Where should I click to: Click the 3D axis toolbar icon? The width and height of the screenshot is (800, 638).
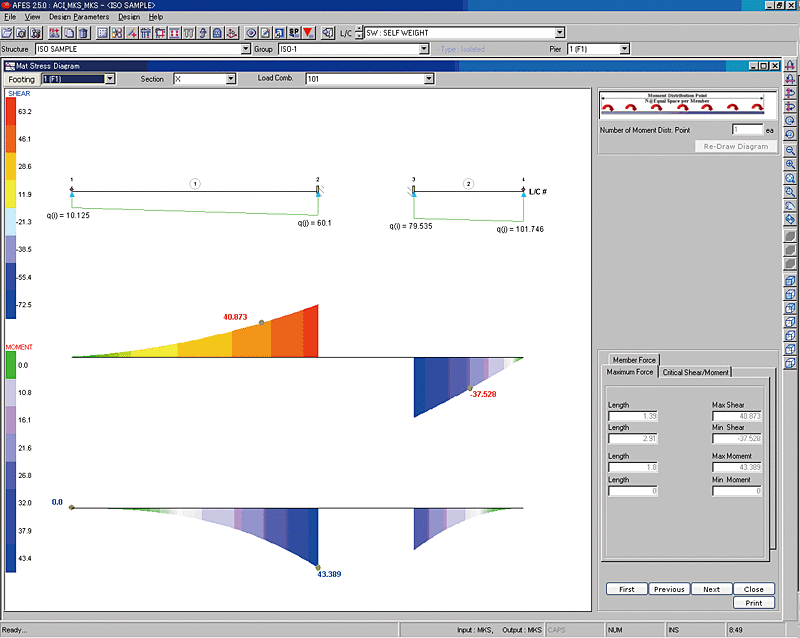click(232, 33)
